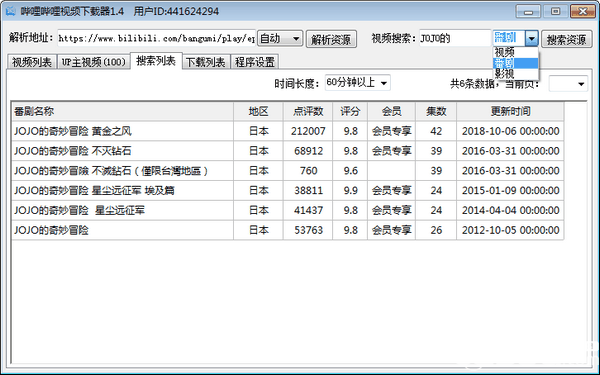Click the 38811 review count cell
Image resolution: width=600 pixels, height=375 pixels.
click(308, 191)
